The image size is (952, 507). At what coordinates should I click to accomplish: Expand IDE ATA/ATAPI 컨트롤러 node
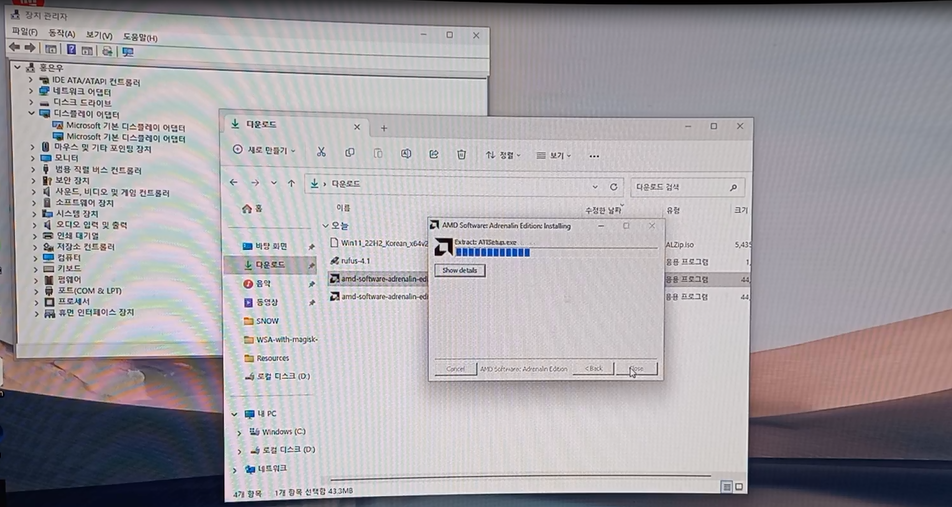[31, 80]
